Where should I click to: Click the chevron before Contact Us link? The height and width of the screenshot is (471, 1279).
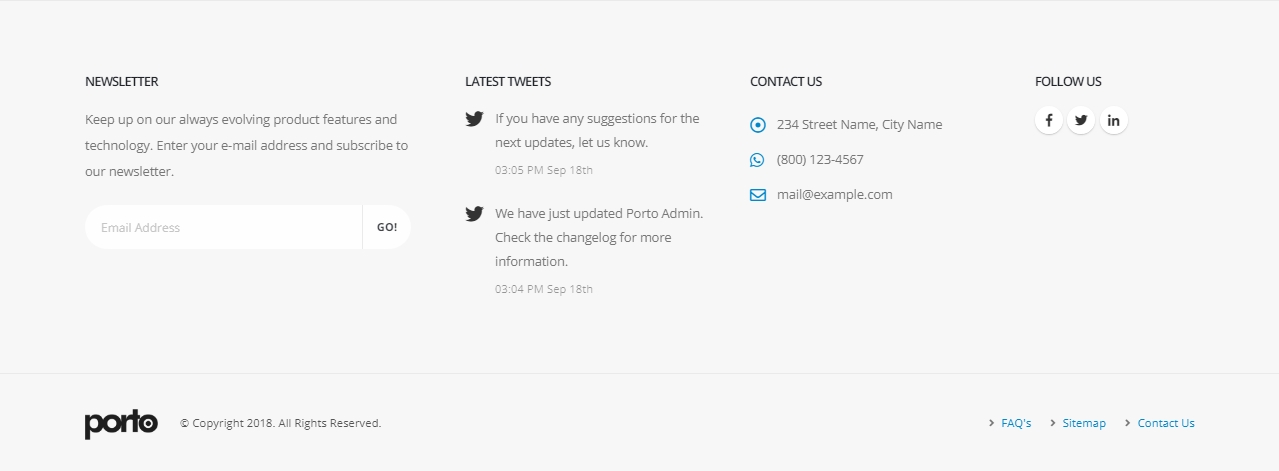click(1128, 423)
